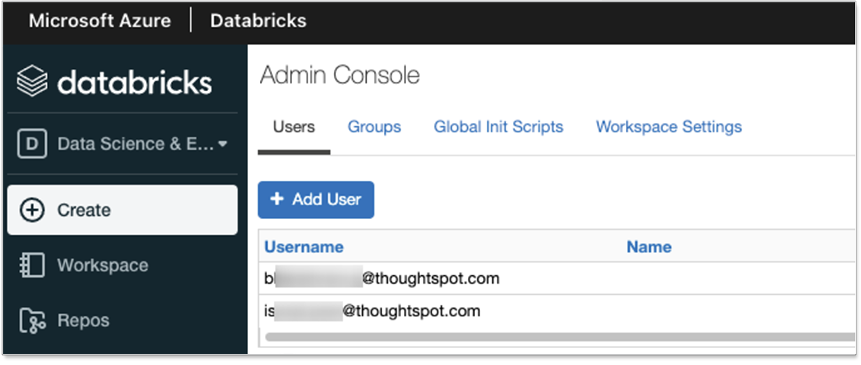The image size is (861, 365).
Task: Click the databricks logo icon
Action: 33,81
